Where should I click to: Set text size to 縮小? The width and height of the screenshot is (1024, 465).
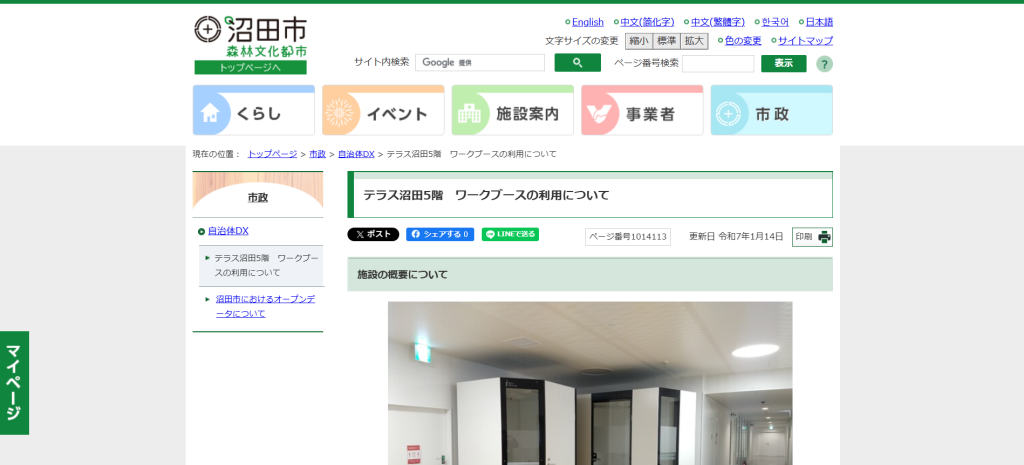coord(639,41)
